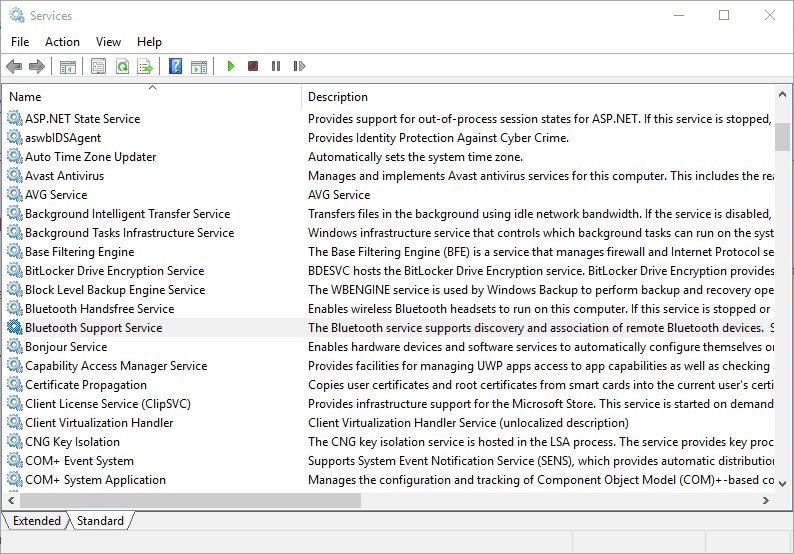Viewport: 794px width, 554px height.
Task: Click description 'Automatically sets the system time zone.'
Action: tap(415, 156)
